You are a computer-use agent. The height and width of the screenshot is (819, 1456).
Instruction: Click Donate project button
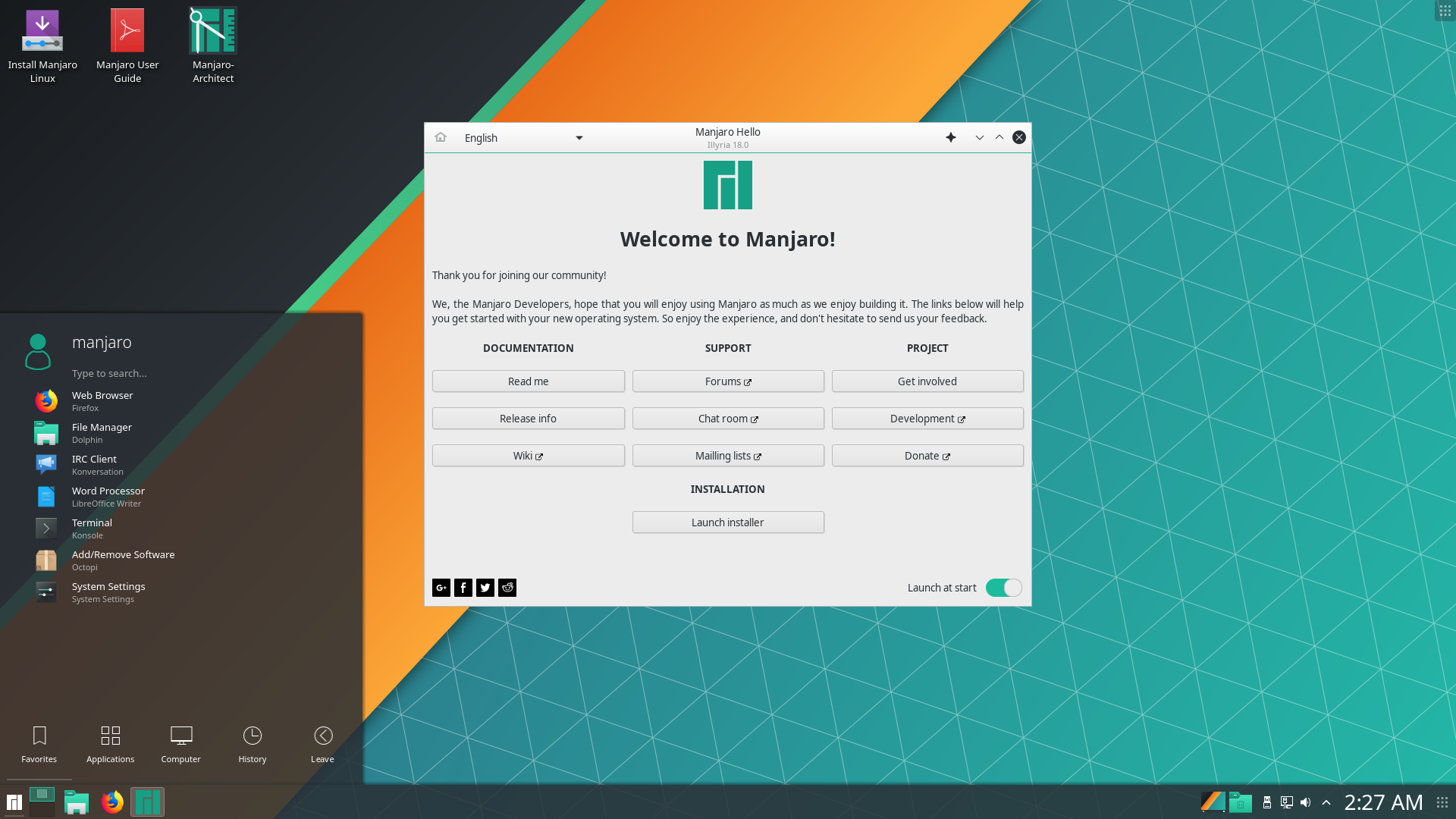point(927,455)
